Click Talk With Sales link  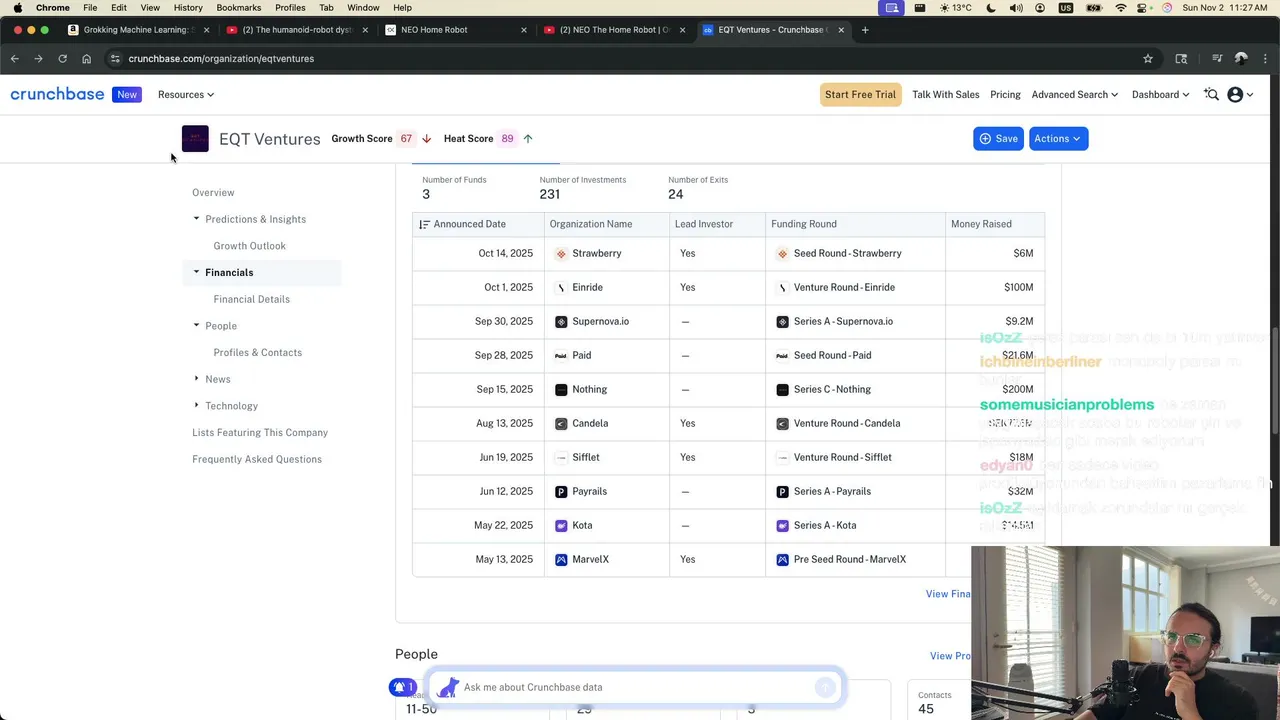pyautogui.click(x=945, y=95)
